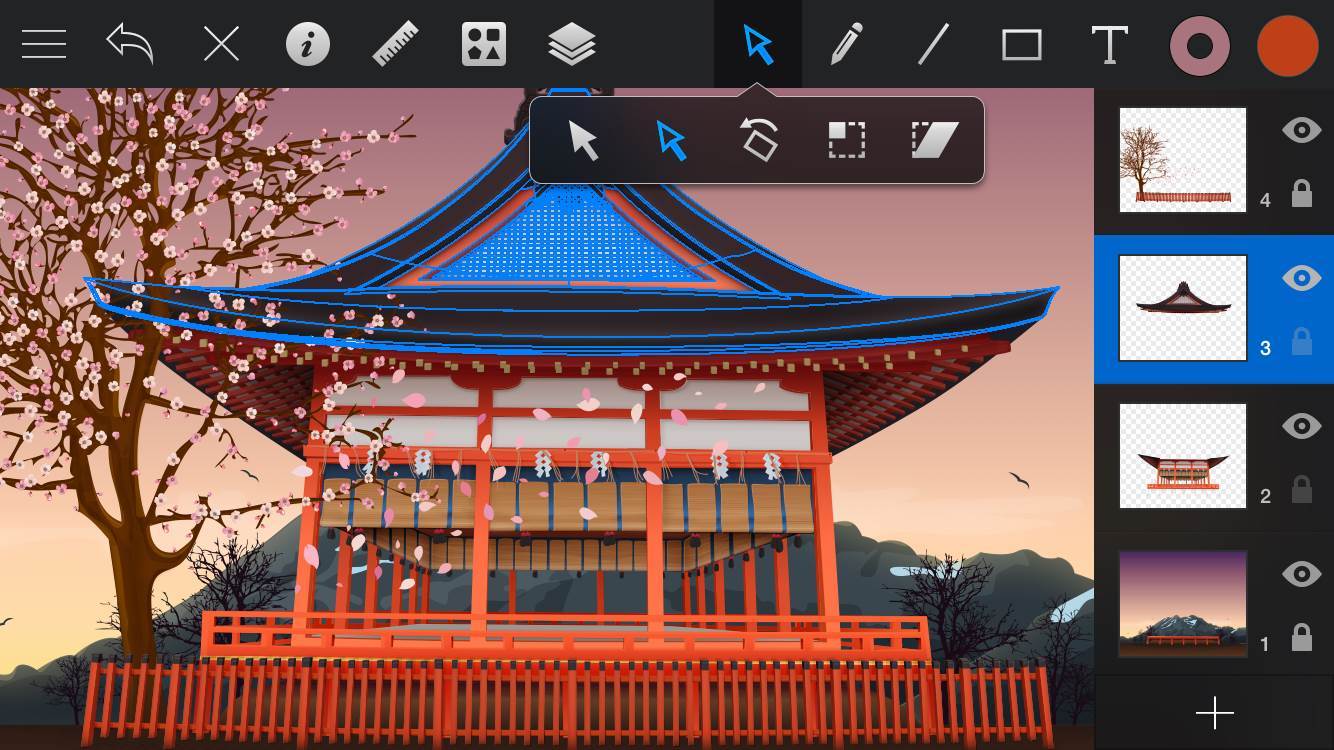Screen dimensions: 1334x750
Task: Hide layer 4 with its eye icon
Action: click(x=1301, y=130)
